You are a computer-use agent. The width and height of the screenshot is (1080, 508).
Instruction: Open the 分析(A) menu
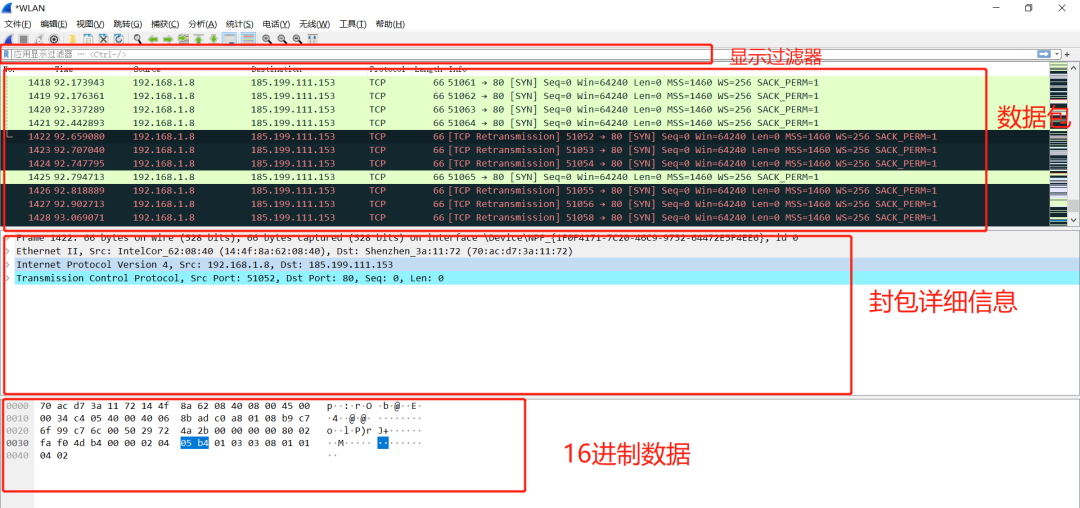pos(202,24)
